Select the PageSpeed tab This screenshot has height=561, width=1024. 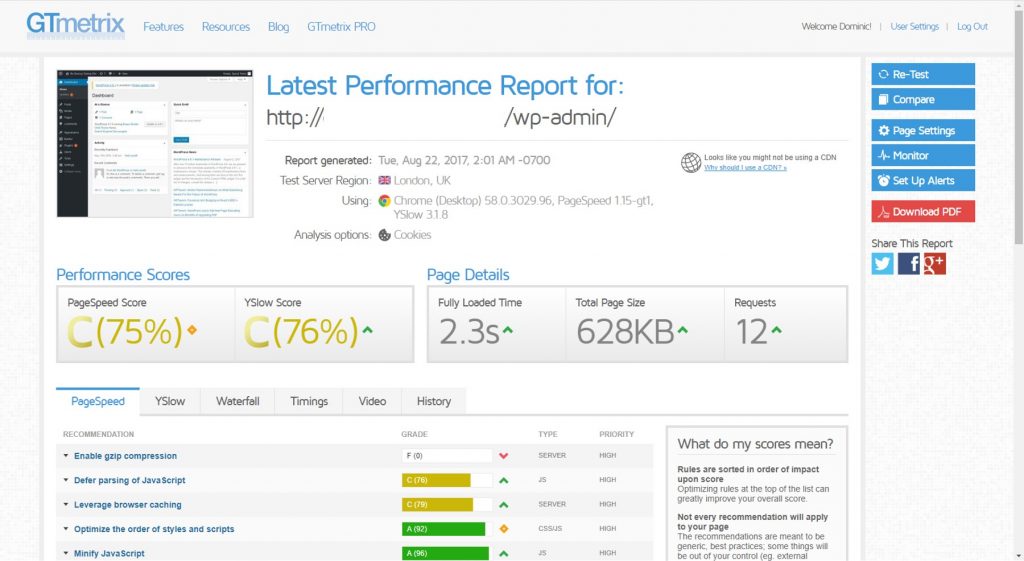pyautogui.click(x=98, y=402)
